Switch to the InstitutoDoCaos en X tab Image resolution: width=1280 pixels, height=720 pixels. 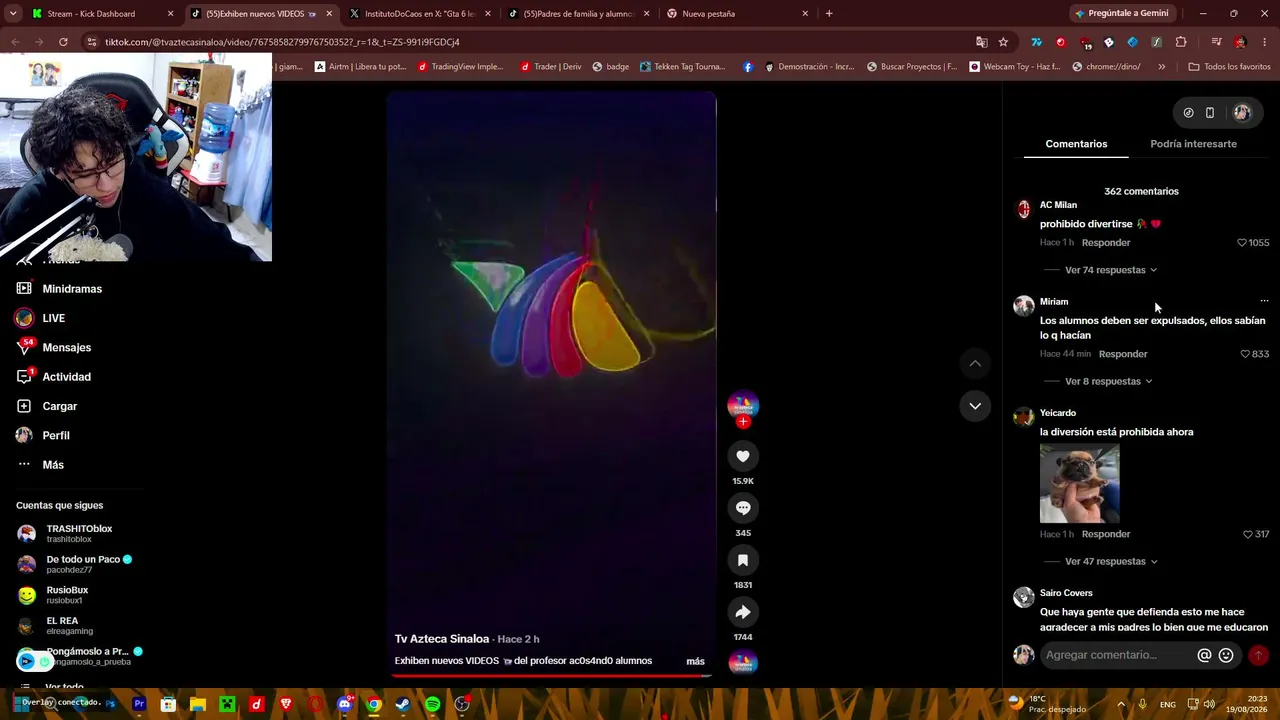pos(419,14)
